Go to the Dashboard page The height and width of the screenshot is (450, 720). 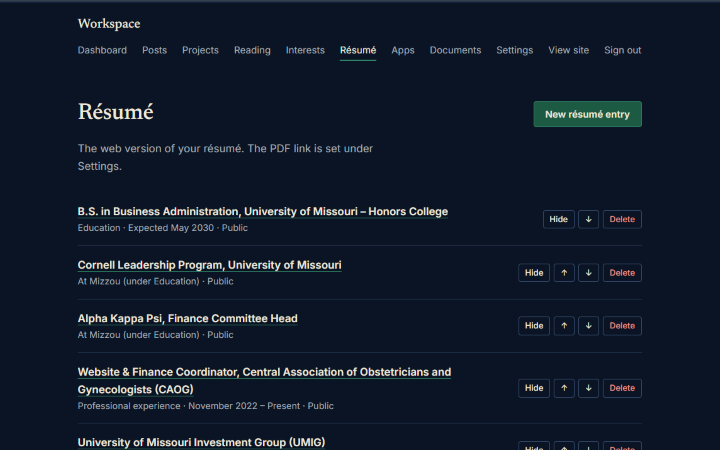pyautogui.click(x=102, y=50)
